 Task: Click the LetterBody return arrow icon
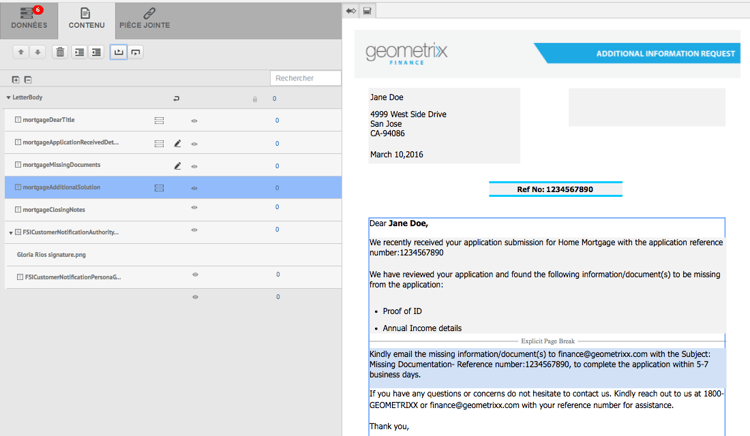tap(176, 98)
